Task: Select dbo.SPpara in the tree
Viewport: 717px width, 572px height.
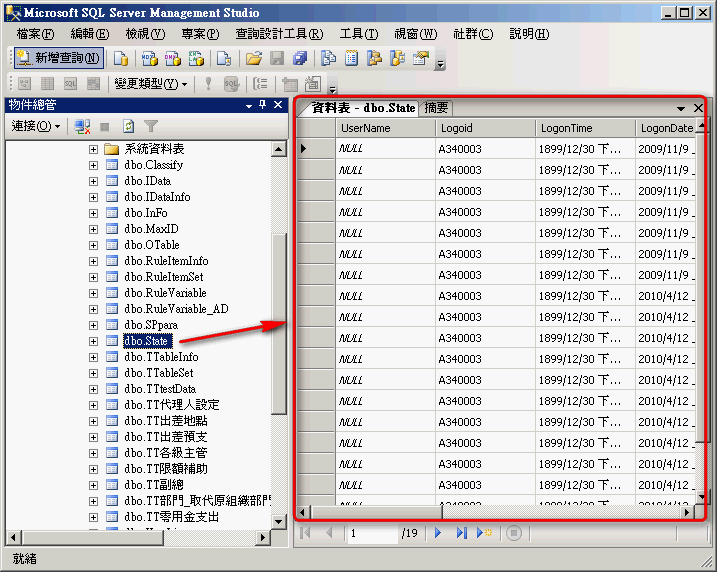Action: [x=151, y=325]
